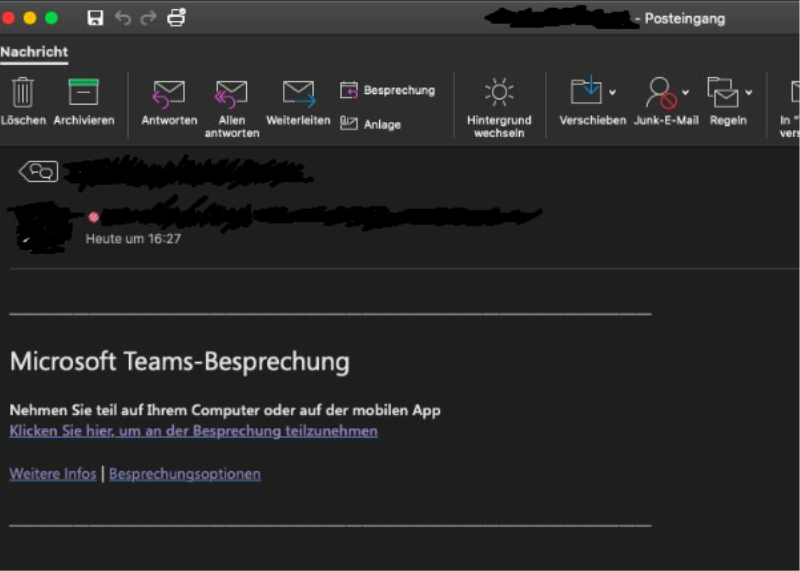Reply with a Besprechung meeting
The image size is (800, 571).
point(388,90)
